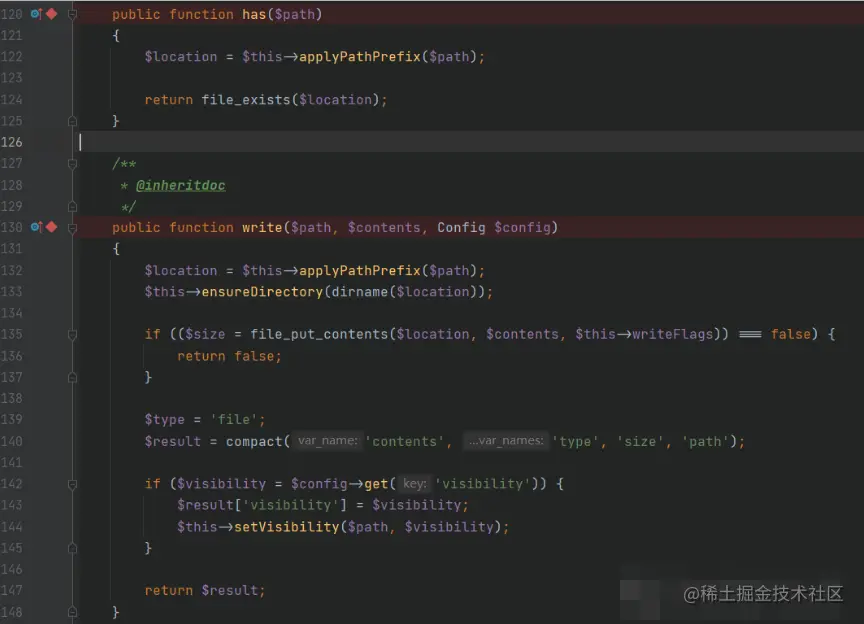864x624 pixels.
Task: Click the $size variable on line 135
Action: coord(205,334)
